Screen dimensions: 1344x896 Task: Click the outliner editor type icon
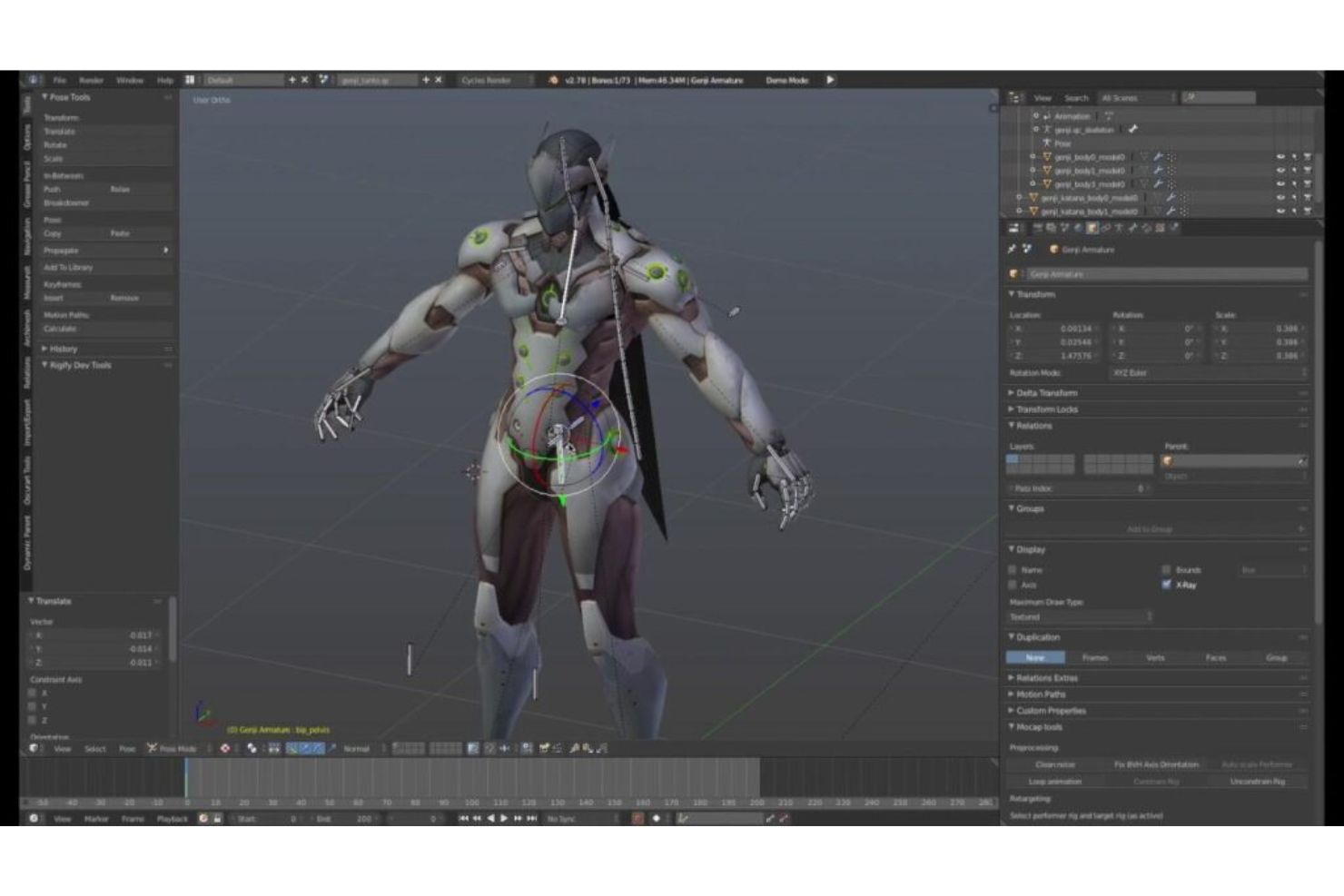point(1015,97)
